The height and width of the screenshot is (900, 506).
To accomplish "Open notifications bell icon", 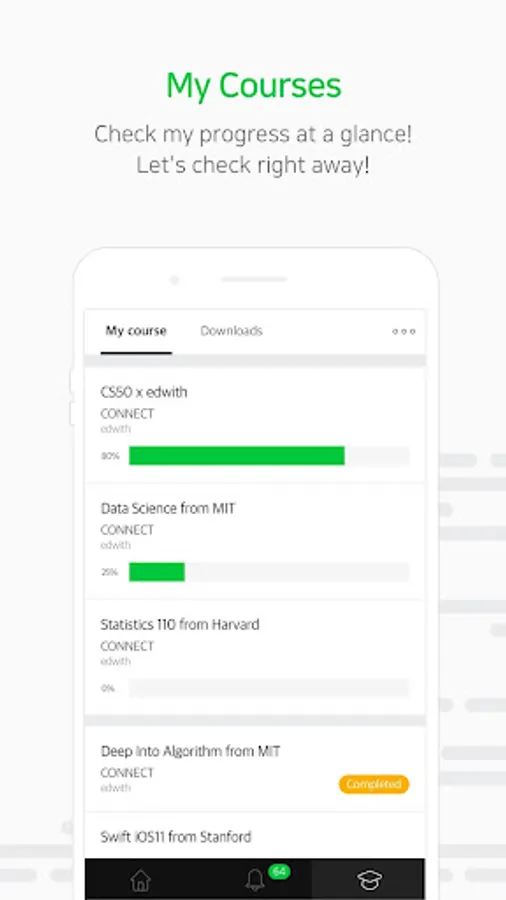I will pyautogui.click(x=255, y=879).
